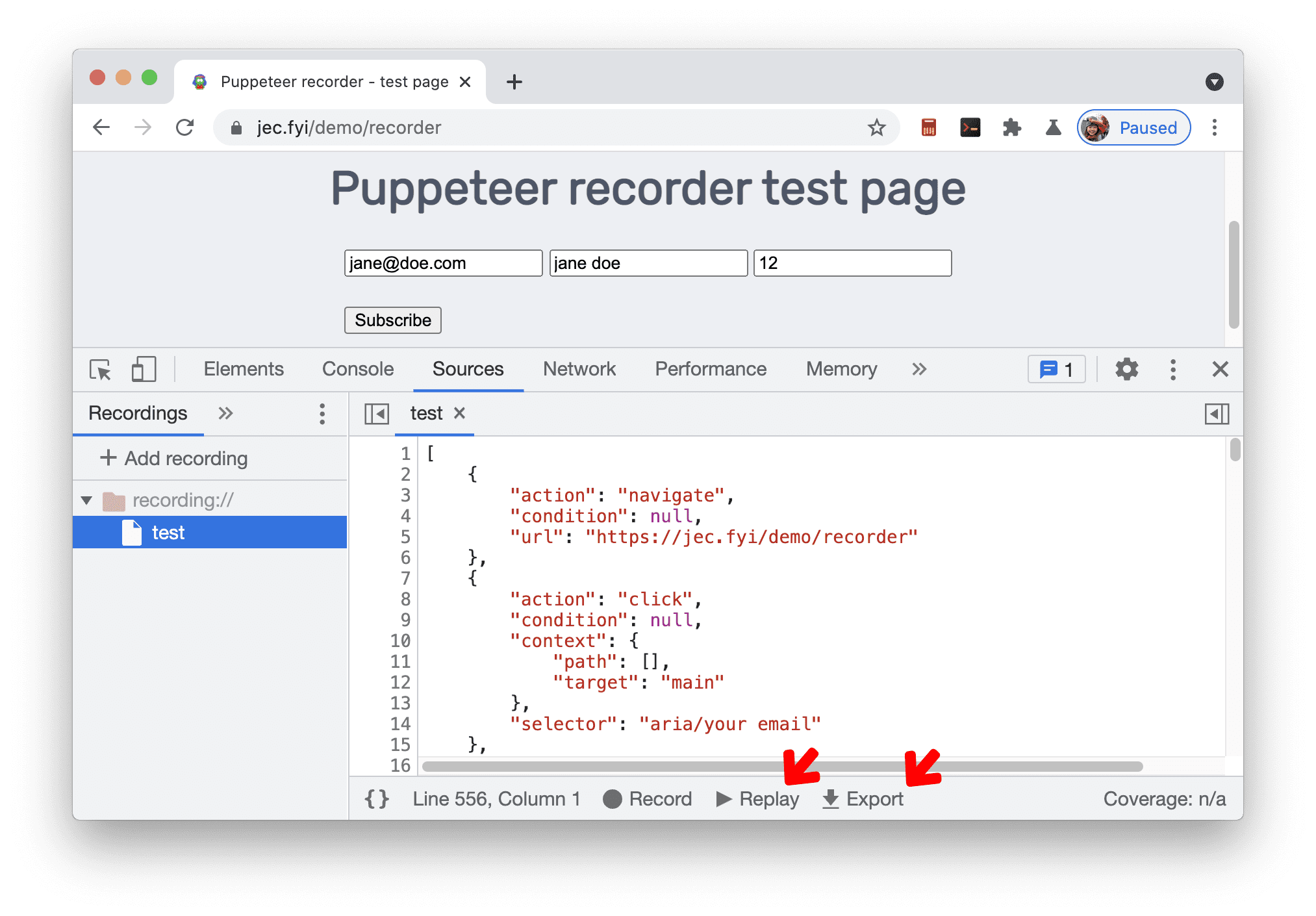Viewport: 1316px width, 916px height.
Task: Click the Replay button in DevTools
Action: coord(770,799)
